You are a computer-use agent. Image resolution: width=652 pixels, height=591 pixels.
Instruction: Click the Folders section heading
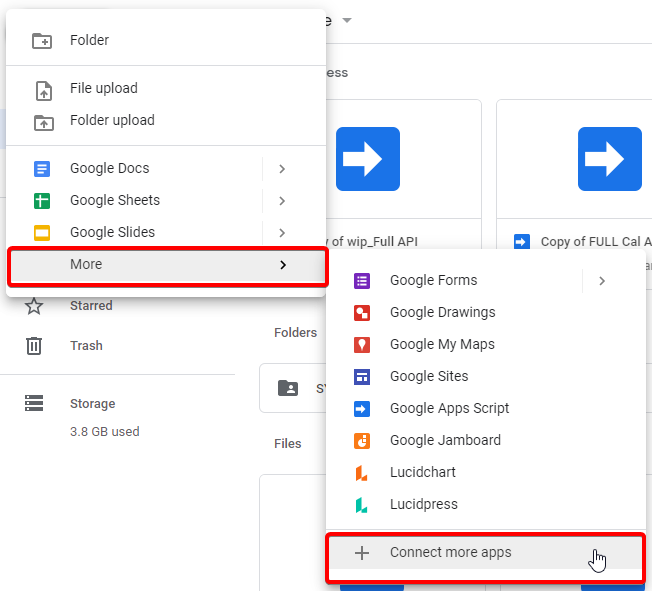295,333
